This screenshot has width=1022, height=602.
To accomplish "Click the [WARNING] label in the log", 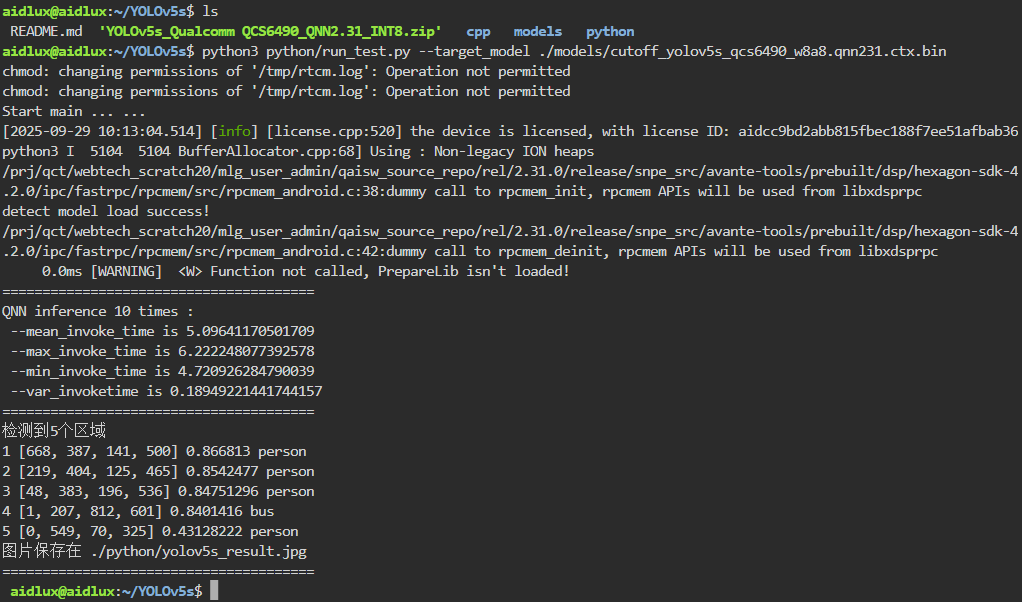I will coord(126,271).
